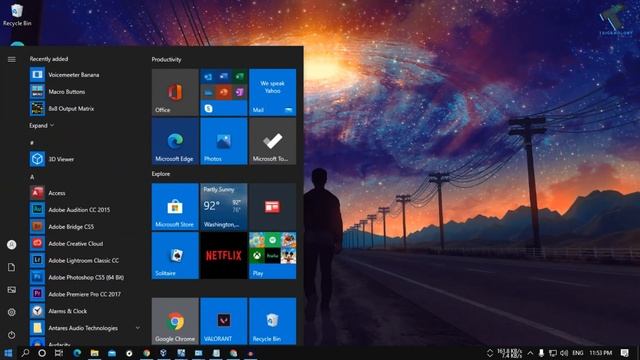Click the Windows Start button
Screen dimensions: 640x360
pos(8,353)
